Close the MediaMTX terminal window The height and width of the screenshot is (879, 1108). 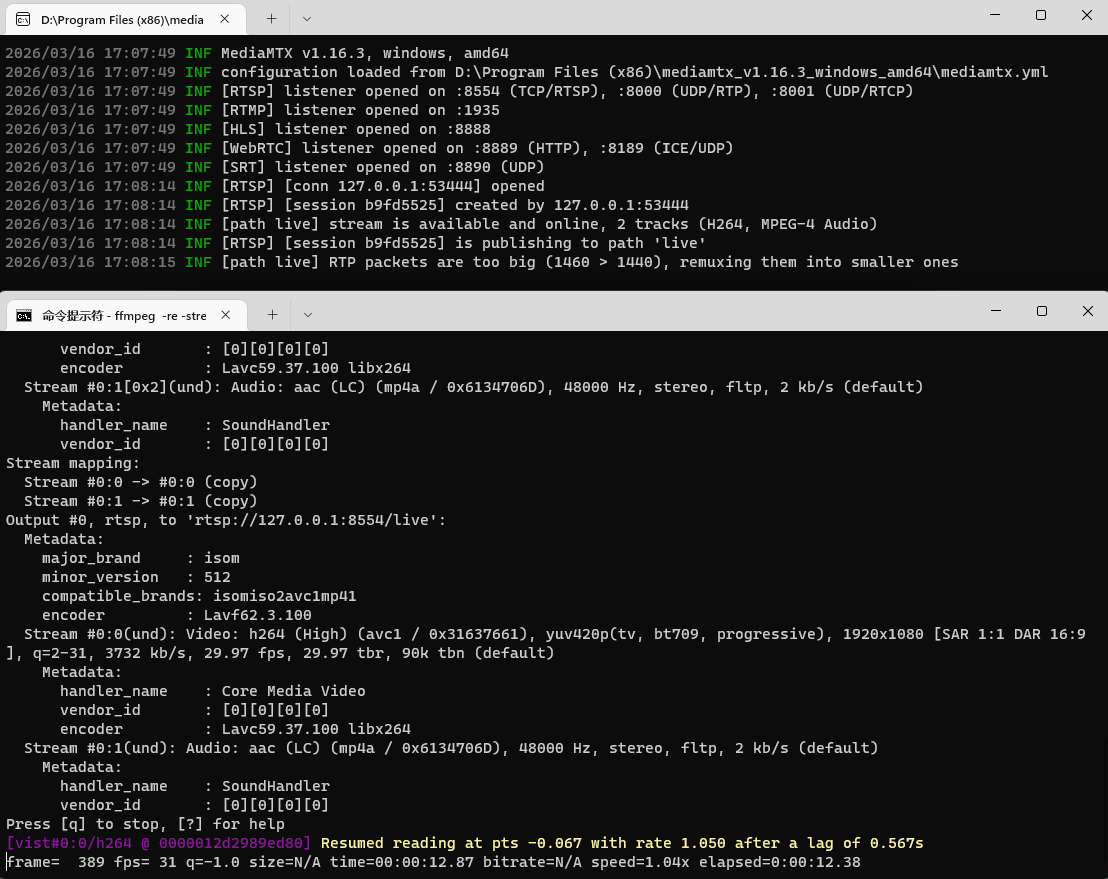point(1086,15)
